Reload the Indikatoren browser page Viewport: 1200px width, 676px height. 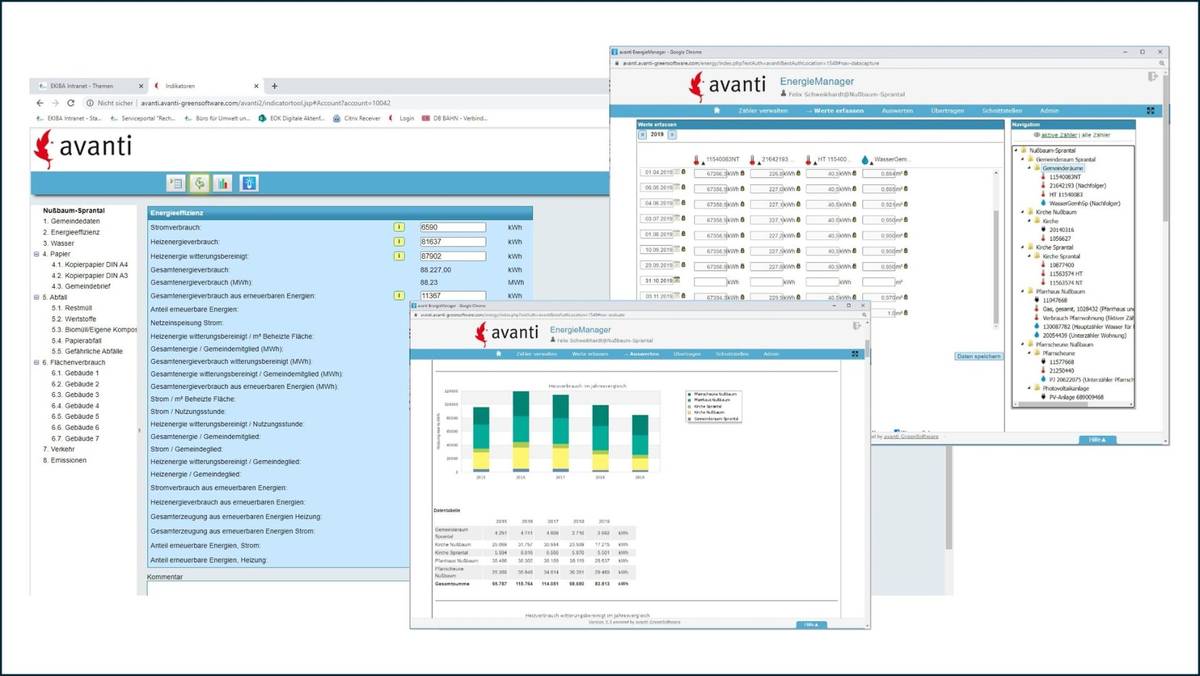coord(70,103)
